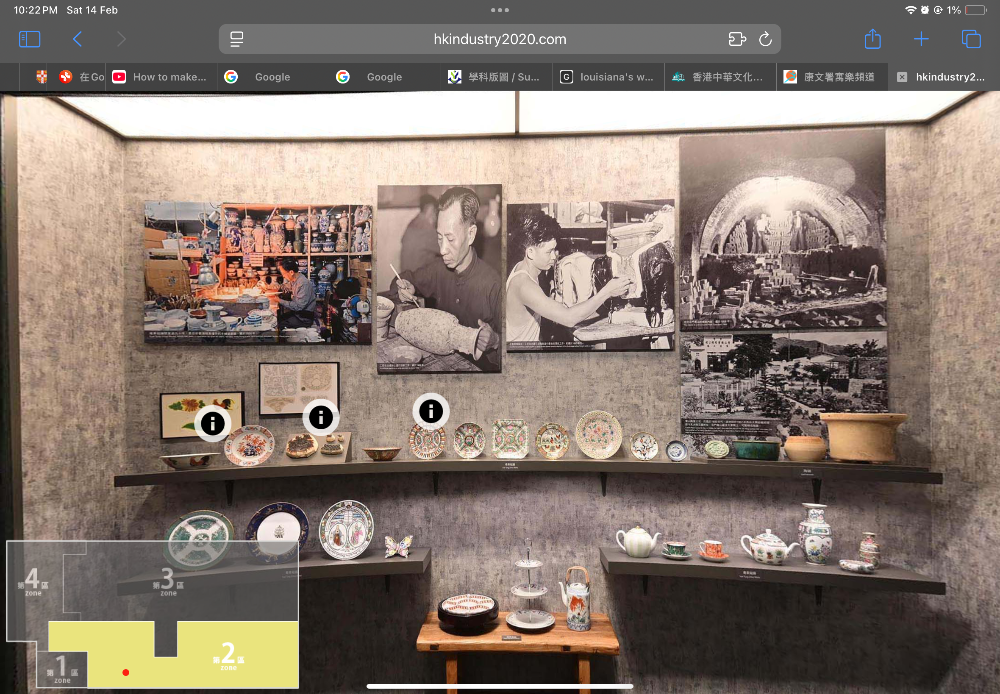Viewport: 1000px width, 694px height.
Task: Tap info hotspot above the brown clay mould
Action: click(x=320, y=417)
